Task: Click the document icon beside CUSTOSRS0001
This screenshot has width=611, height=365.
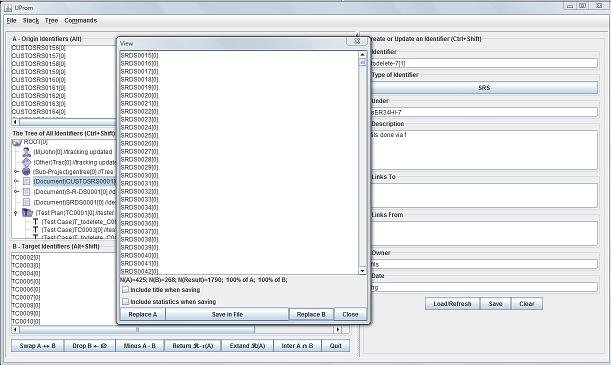Action: point(26,182)
